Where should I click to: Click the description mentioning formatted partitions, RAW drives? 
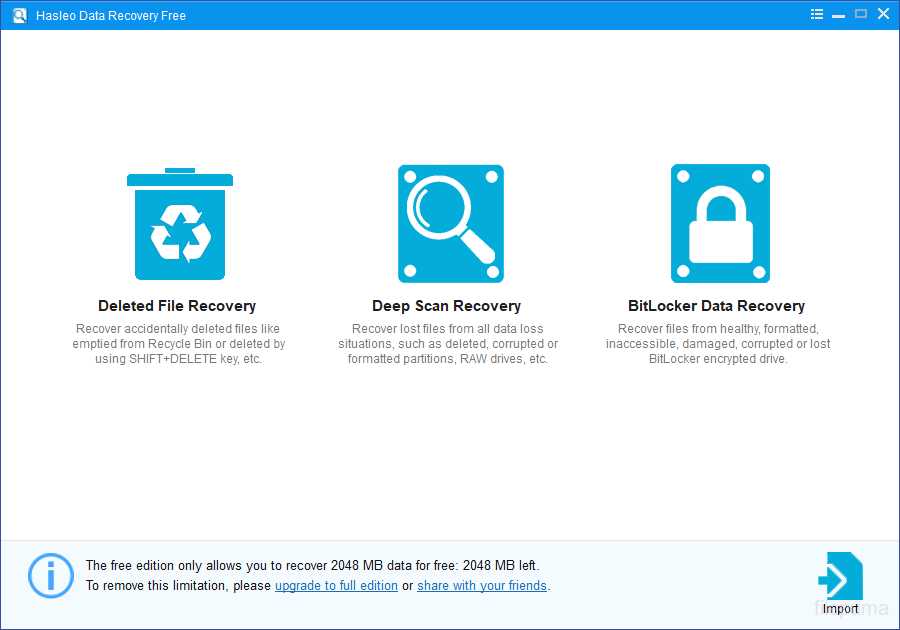447,344
